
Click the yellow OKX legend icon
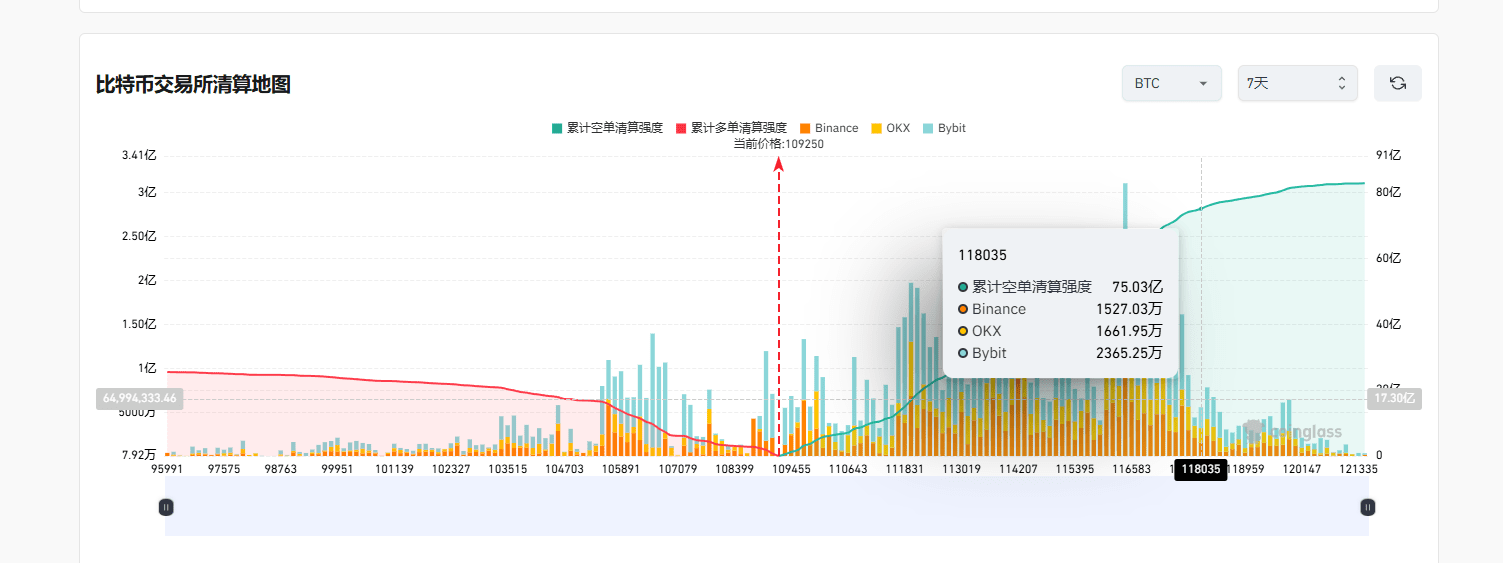point(877,128)
